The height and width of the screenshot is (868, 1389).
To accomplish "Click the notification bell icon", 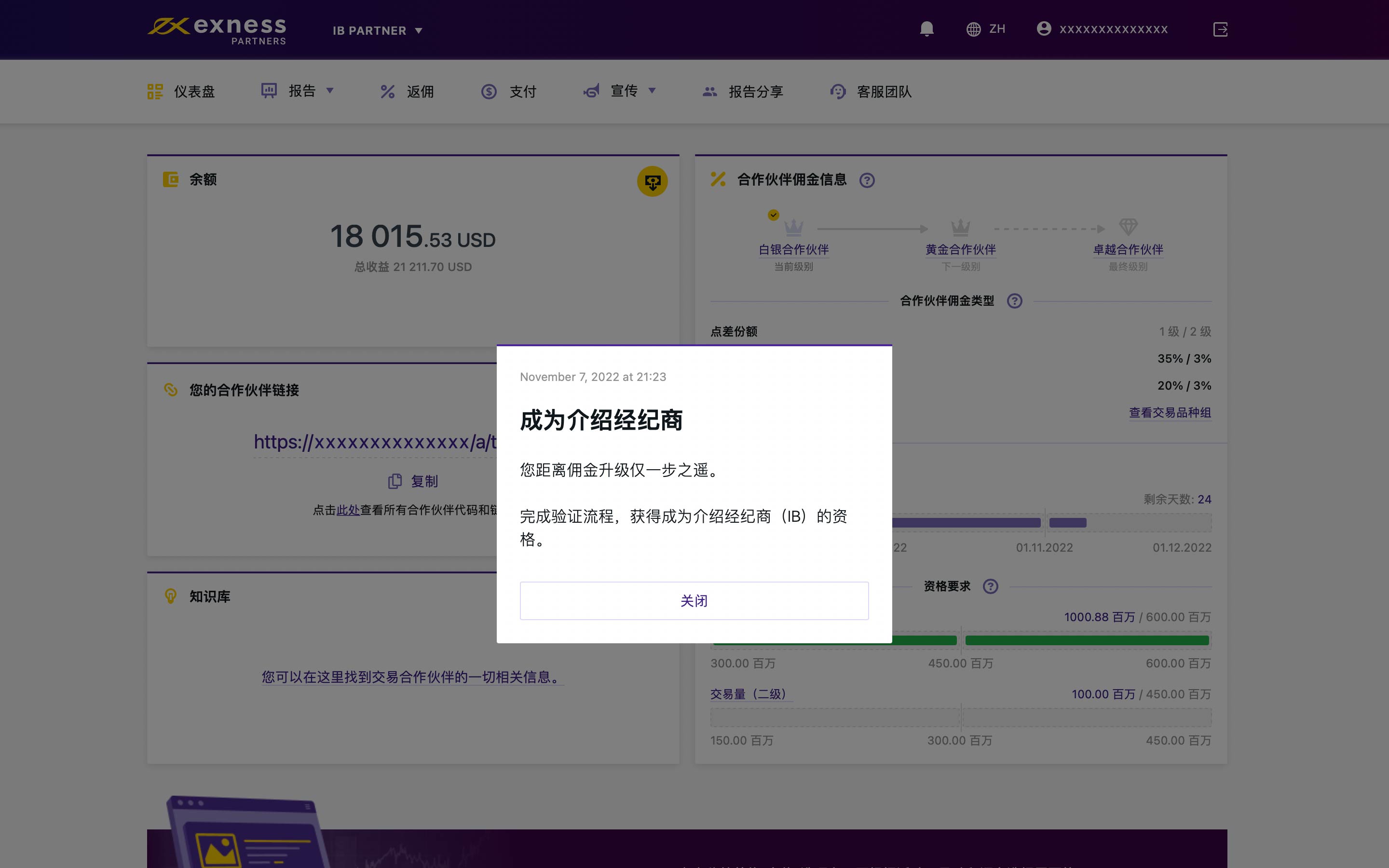I will click(926, 29).
